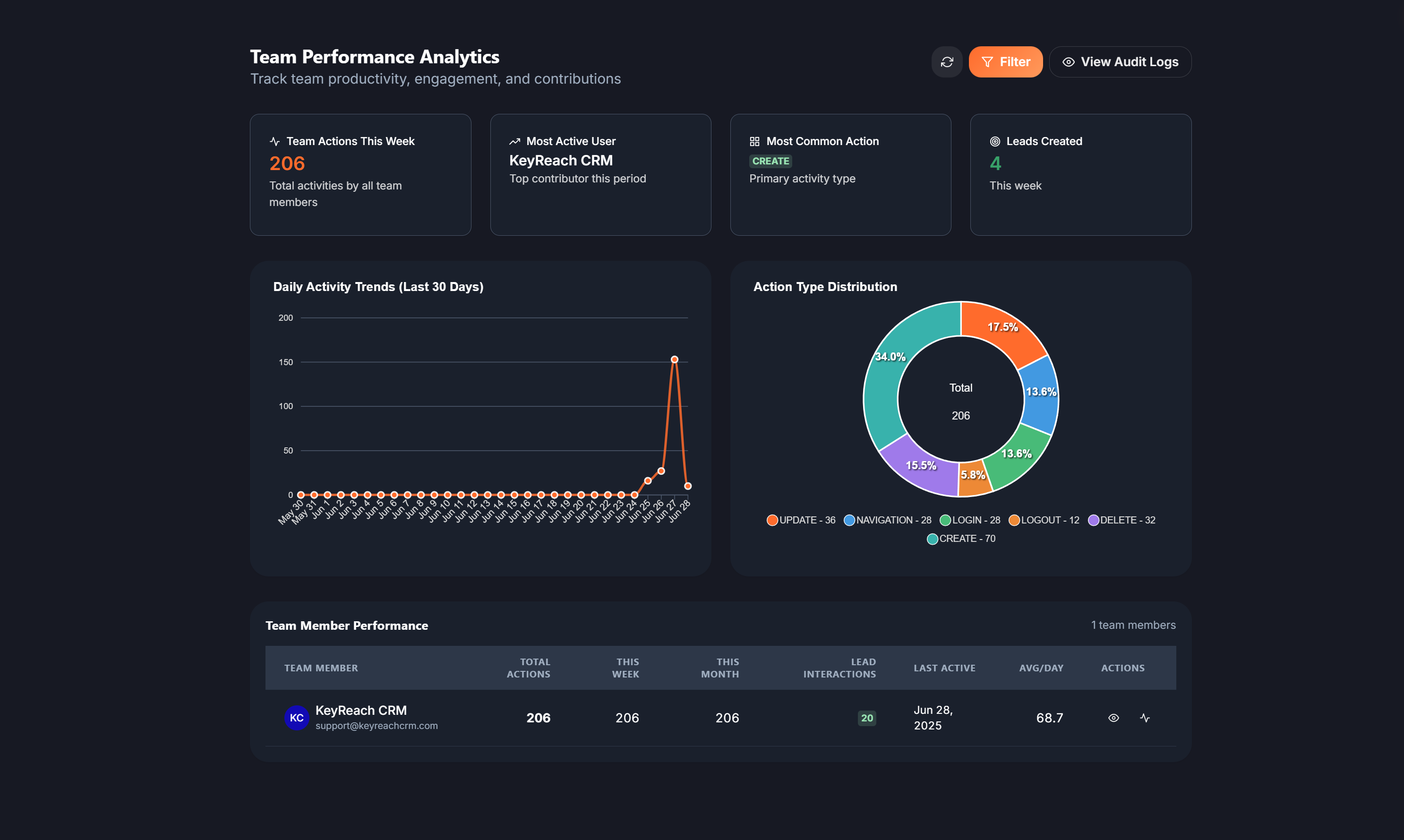Sort by LEAD INTERACTIONS column header
The width and height of the screenshot is (1404, 840).
(x=839, y=668)
